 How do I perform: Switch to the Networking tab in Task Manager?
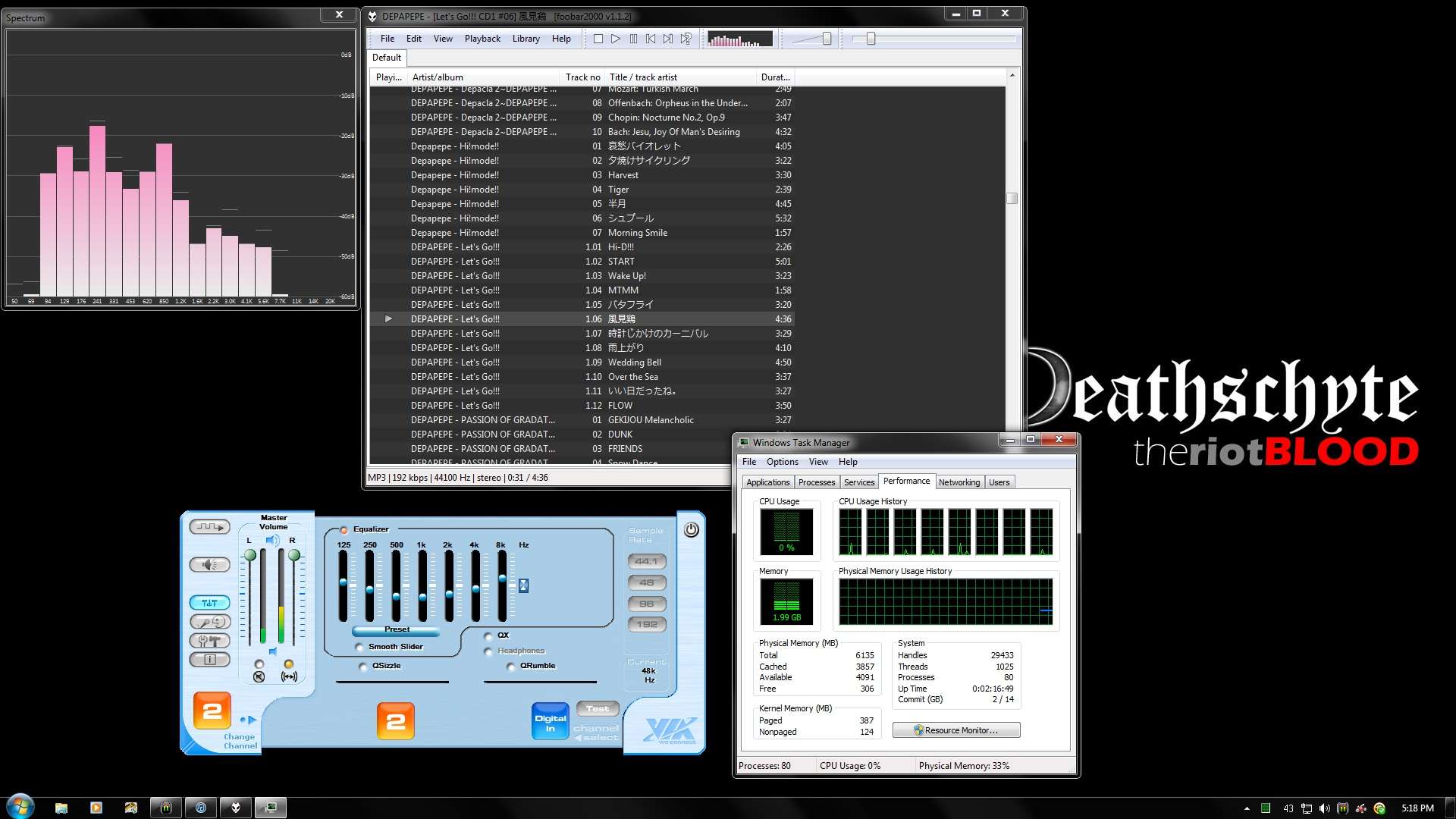(959, 482)
